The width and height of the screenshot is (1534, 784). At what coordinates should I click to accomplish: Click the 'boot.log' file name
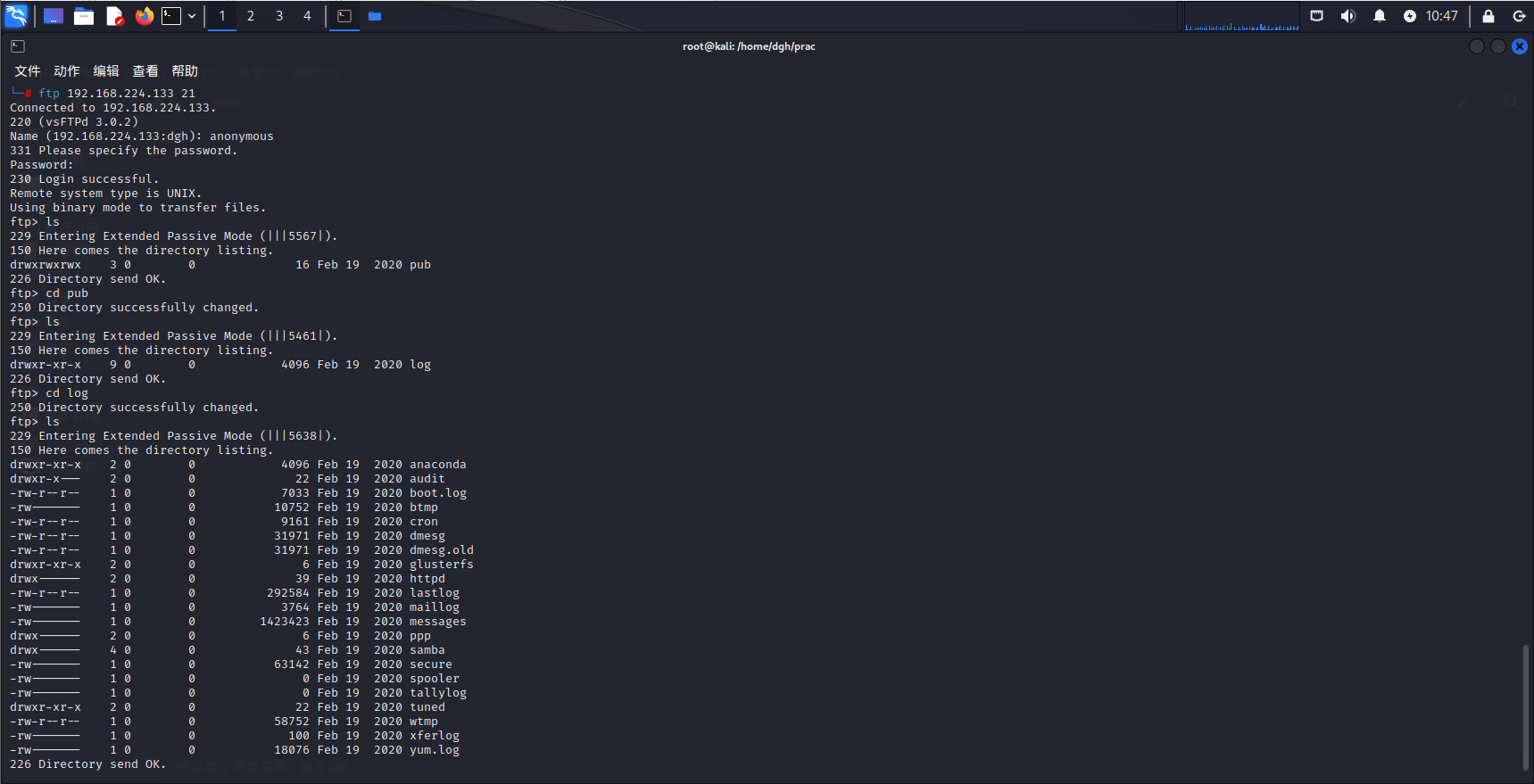tap(438, 493)
